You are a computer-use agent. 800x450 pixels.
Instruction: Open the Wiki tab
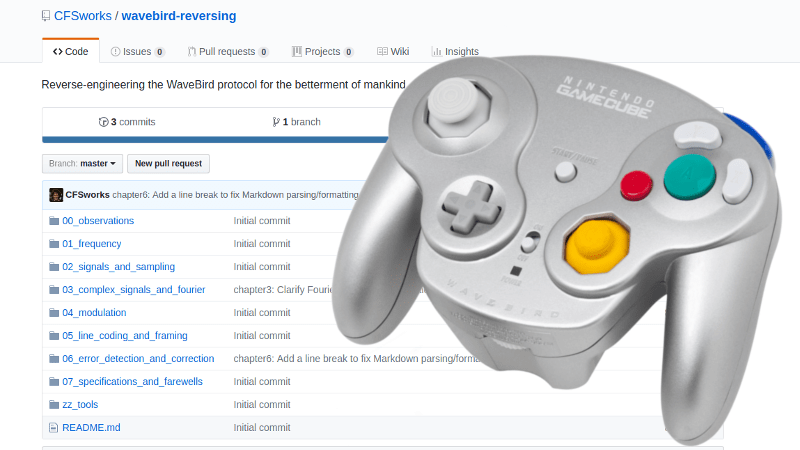click(x=393, y=52)
